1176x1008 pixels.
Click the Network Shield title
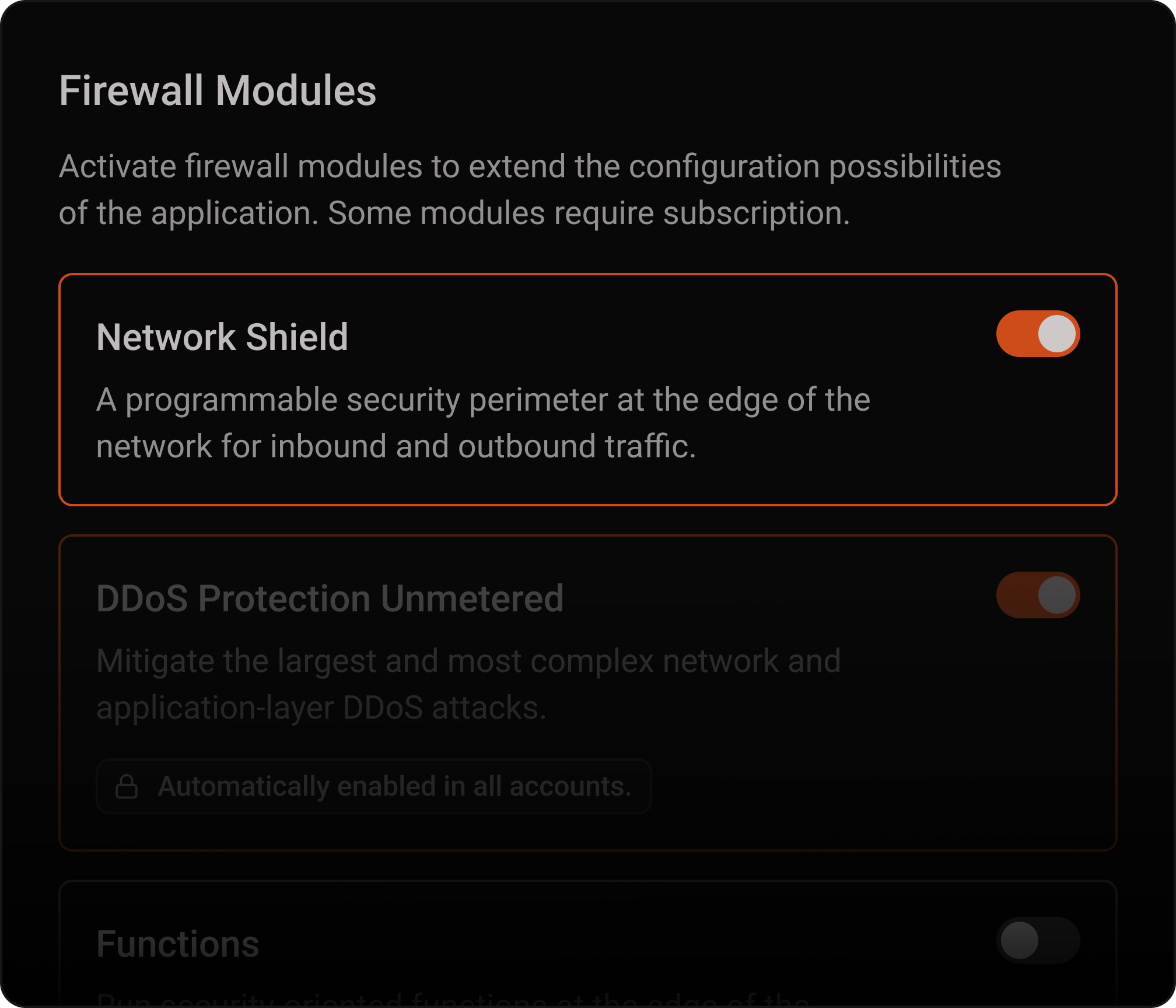point(223,335)
